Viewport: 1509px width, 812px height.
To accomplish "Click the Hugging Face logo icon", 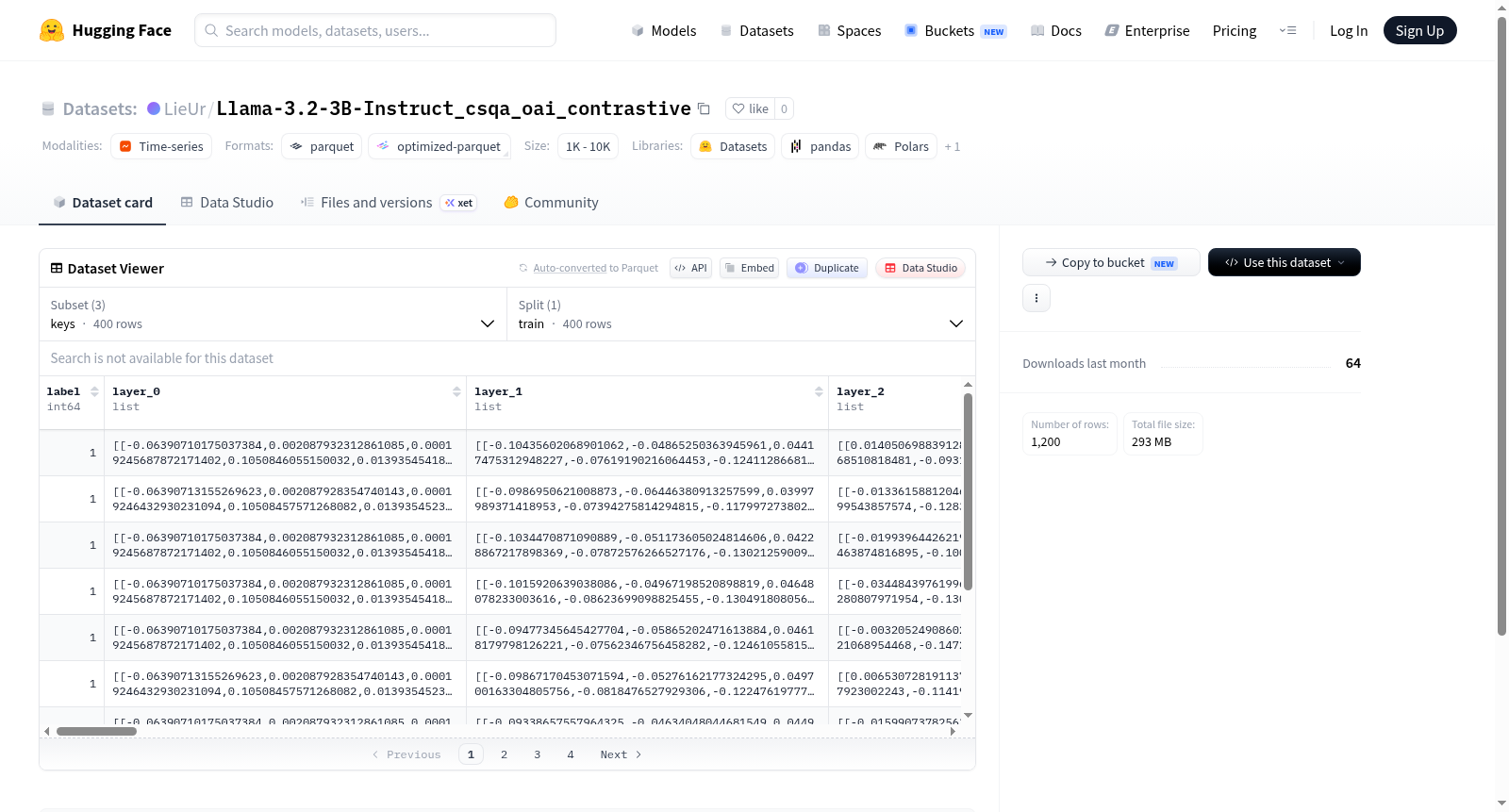I will pos(52,30).
